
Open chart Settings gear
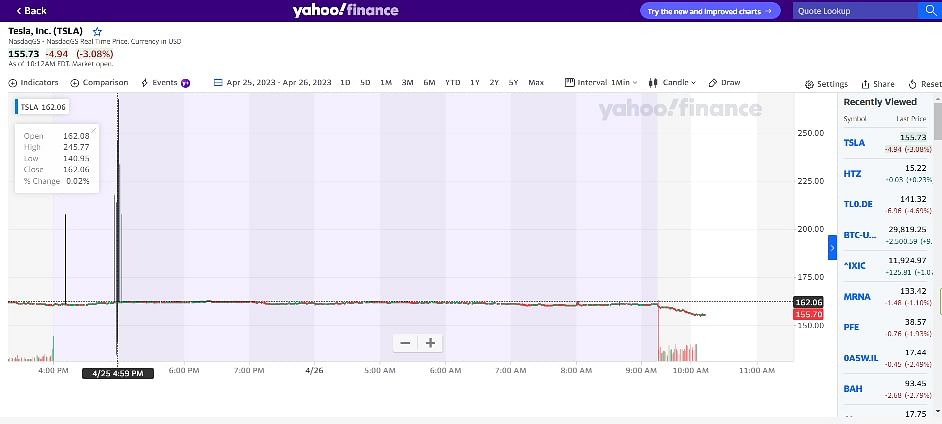(x=826, y=84)
